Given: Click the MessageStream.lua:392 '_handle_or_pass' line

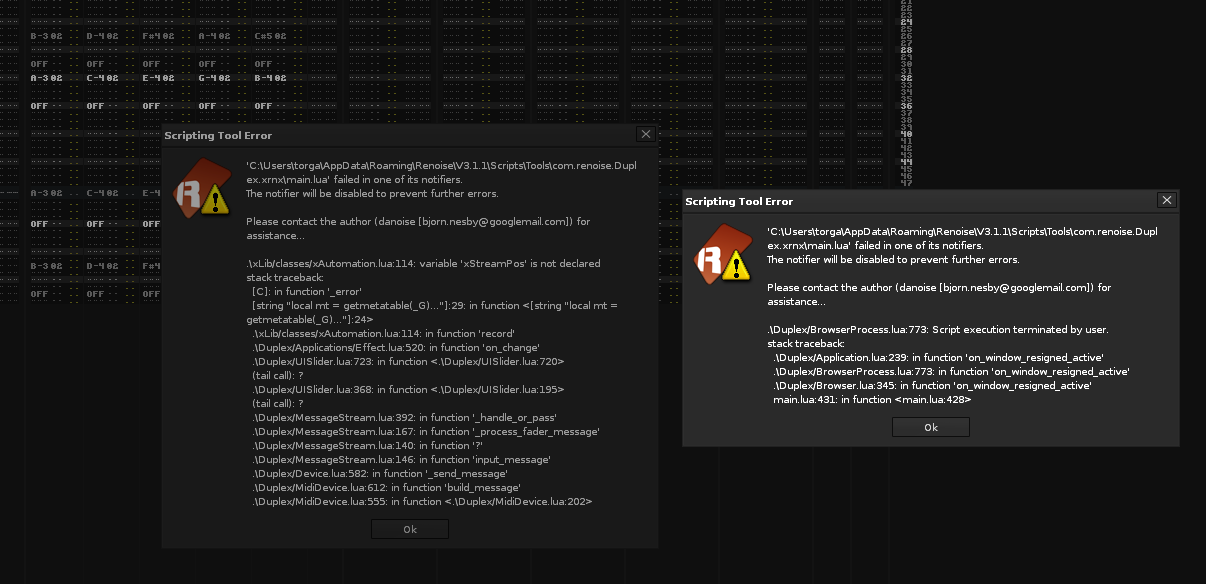Looking at the screenshot, I should (405, 417).
